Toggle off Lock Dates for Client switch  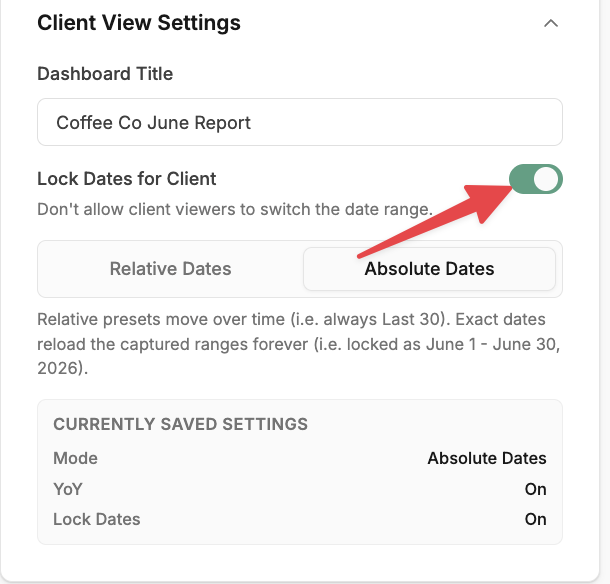pos(536,179)
